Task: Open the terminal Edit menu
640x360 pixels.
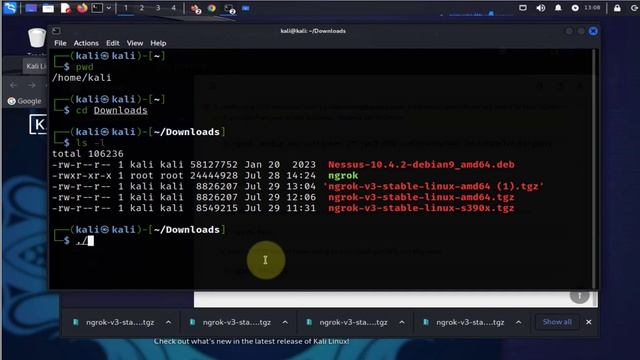Action: tap(113, 43)
